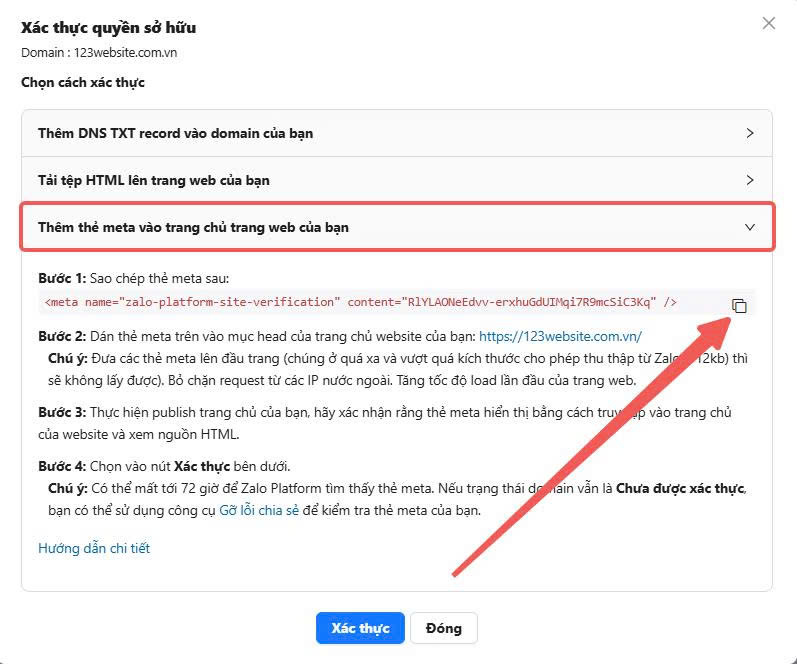Click the 'Chọn cách xác thực' heading
This screenshot has width=797, height=664.
pos(83,82)
